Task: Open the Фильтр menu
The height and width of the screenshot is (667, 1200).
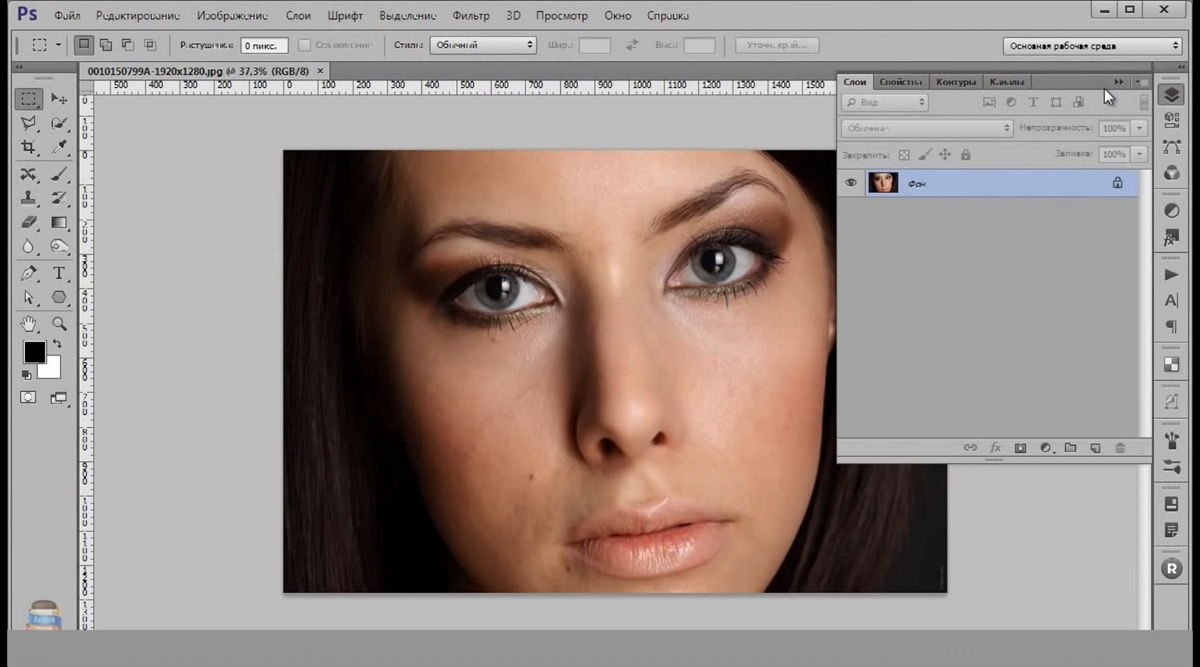Action: (x=471, y=16)
